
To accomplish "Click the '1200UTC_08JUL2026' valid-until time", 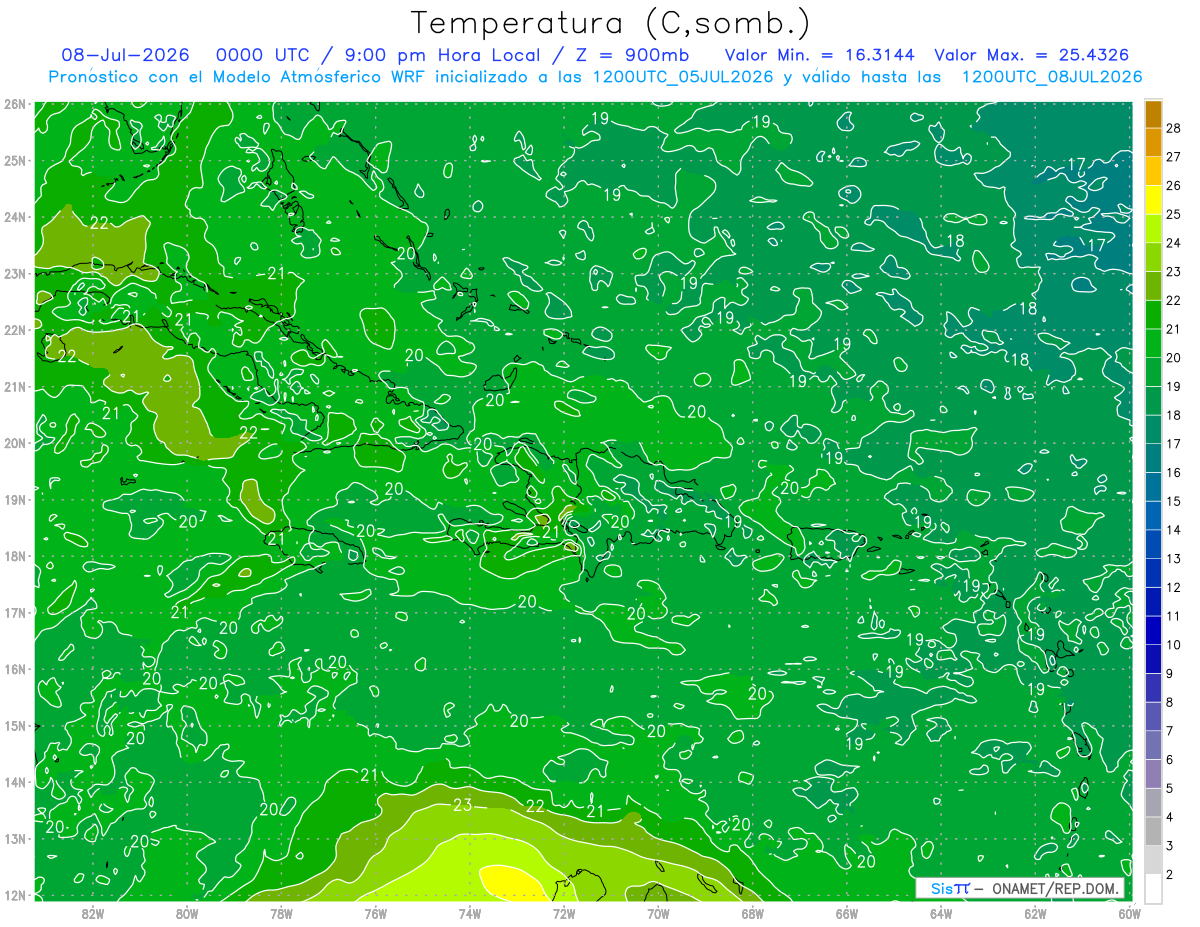I will point(1052,77).
